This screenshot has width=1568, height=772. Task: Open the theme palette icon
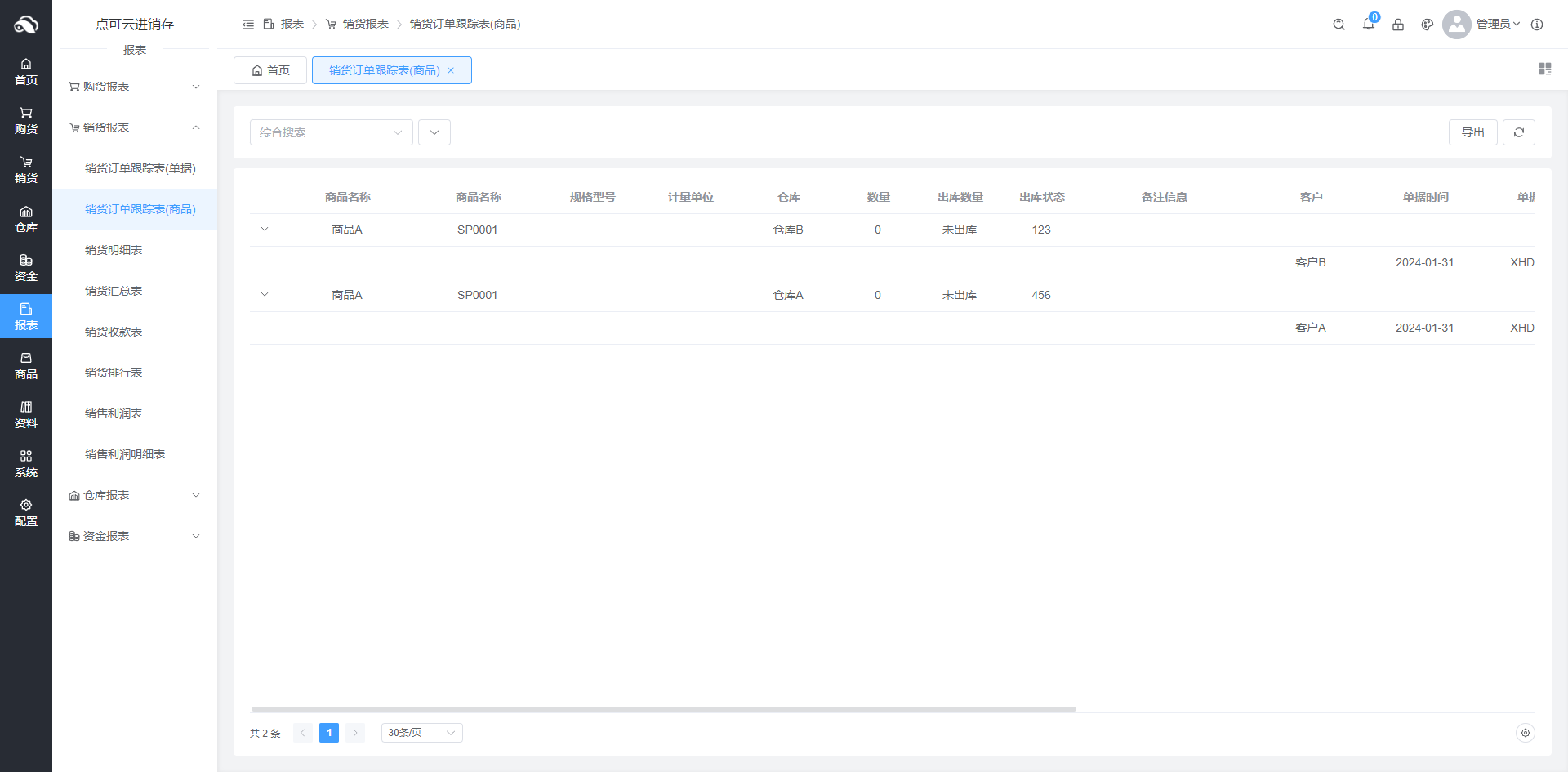pyautogui.click(x=1428, y=25)
